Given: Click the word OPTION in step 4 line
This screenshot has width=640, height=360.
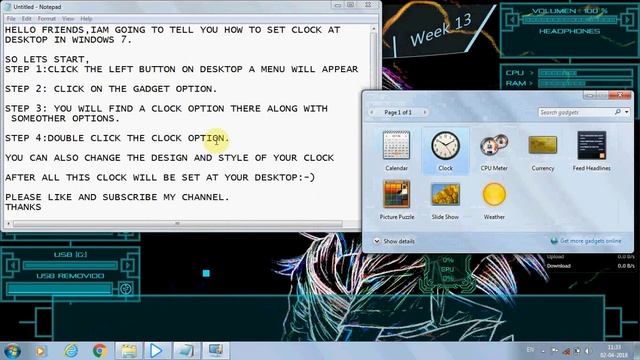Looking at the screenshot, I should 206,138.
